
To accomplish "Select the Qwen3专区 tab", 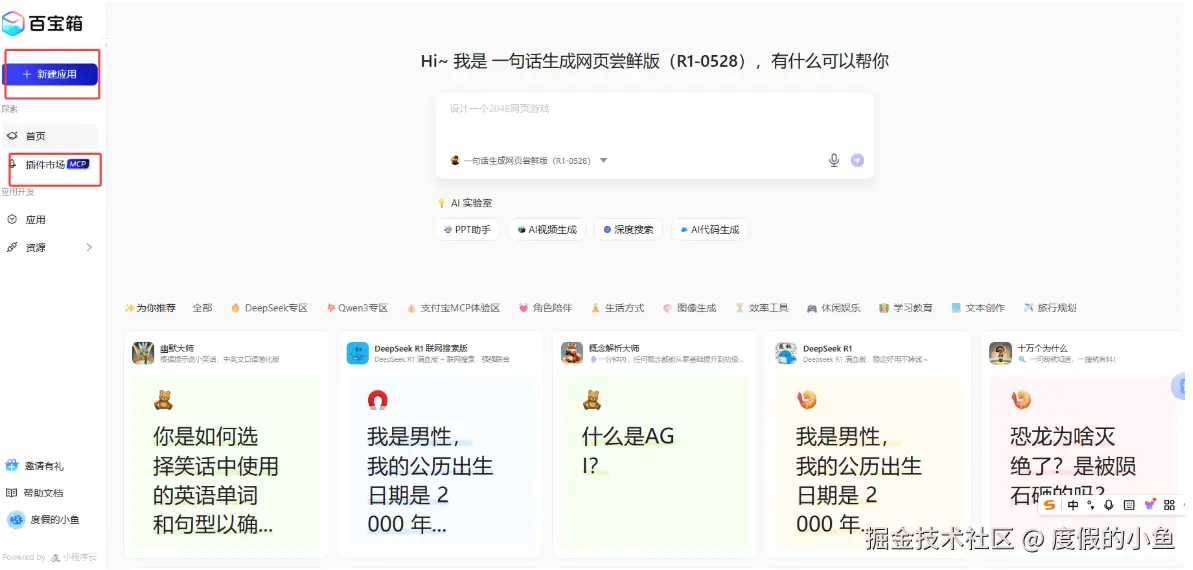I will click(x=357, y=308).
